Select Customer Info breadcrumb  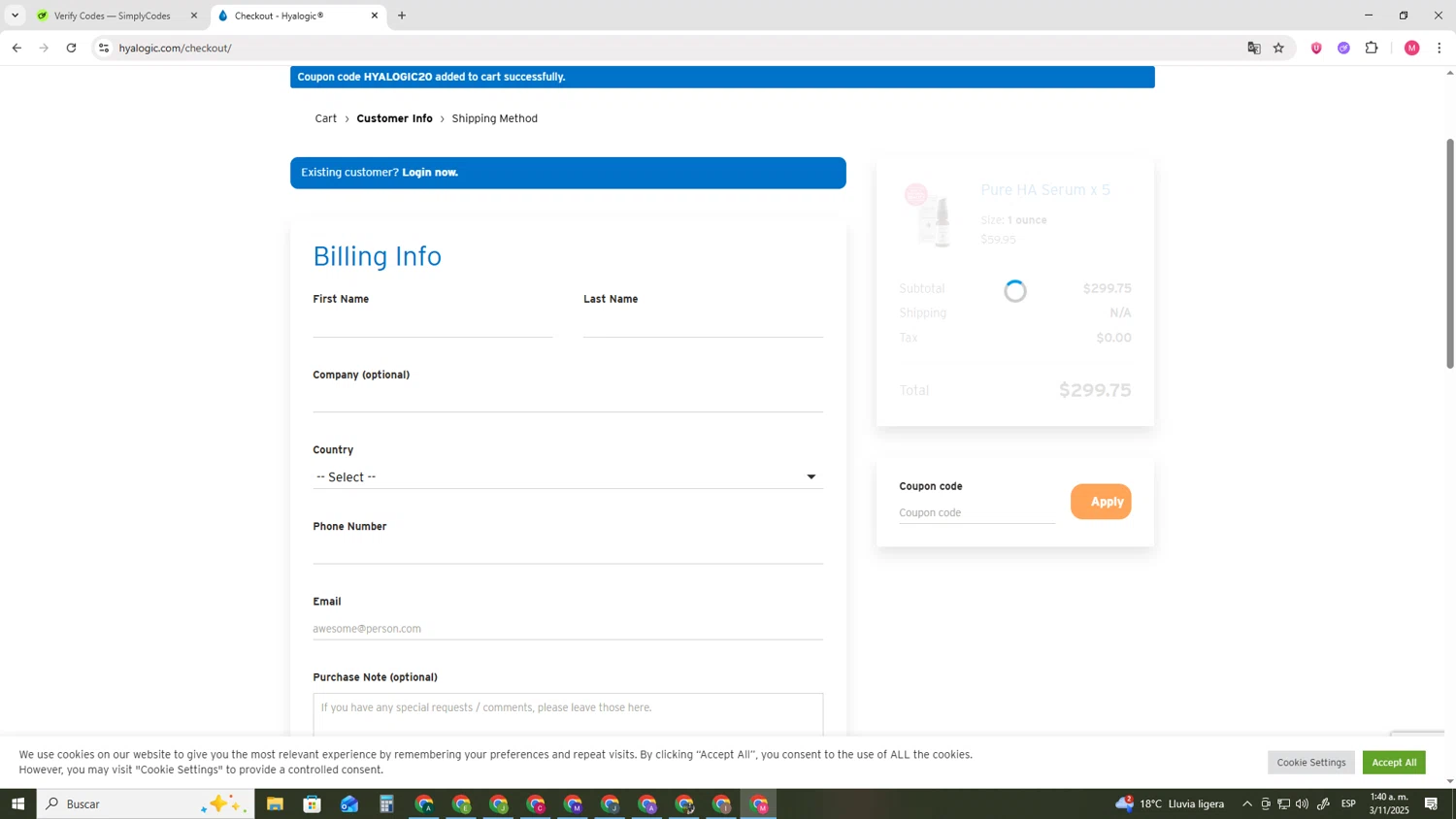[x=395, y=118]
